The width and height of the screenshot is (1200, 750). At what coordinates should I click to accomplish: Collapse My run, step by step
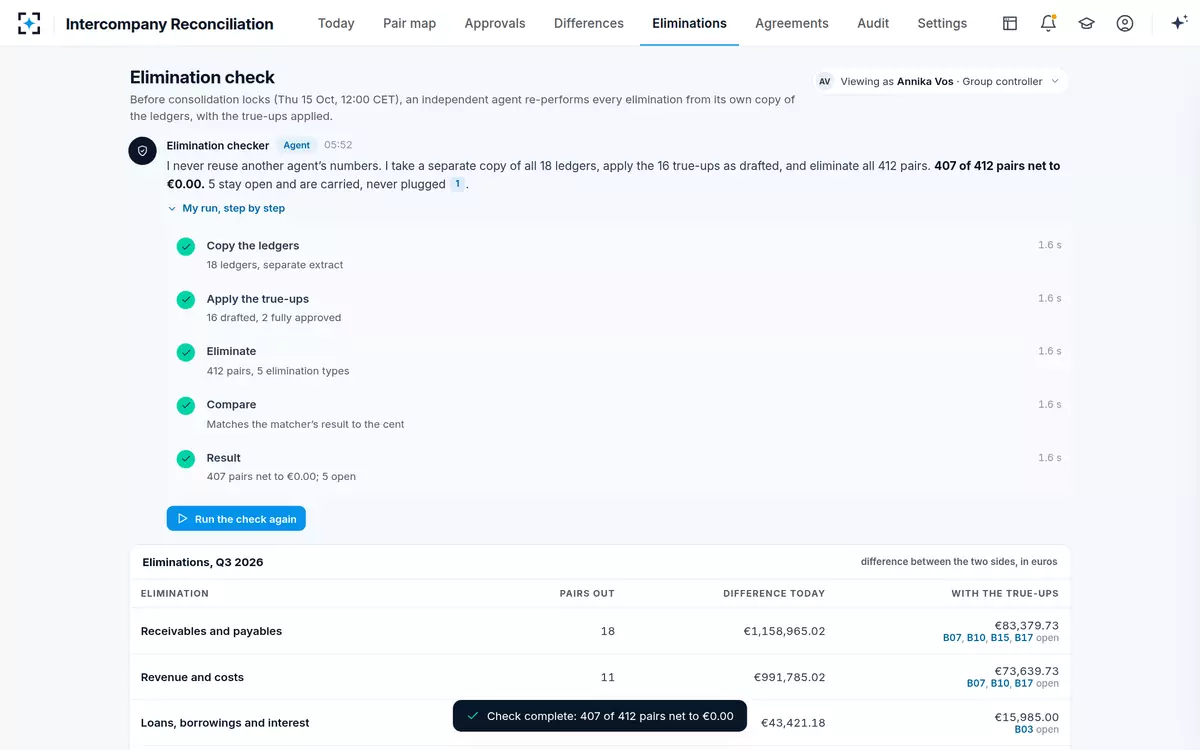[x=226, y=208]
